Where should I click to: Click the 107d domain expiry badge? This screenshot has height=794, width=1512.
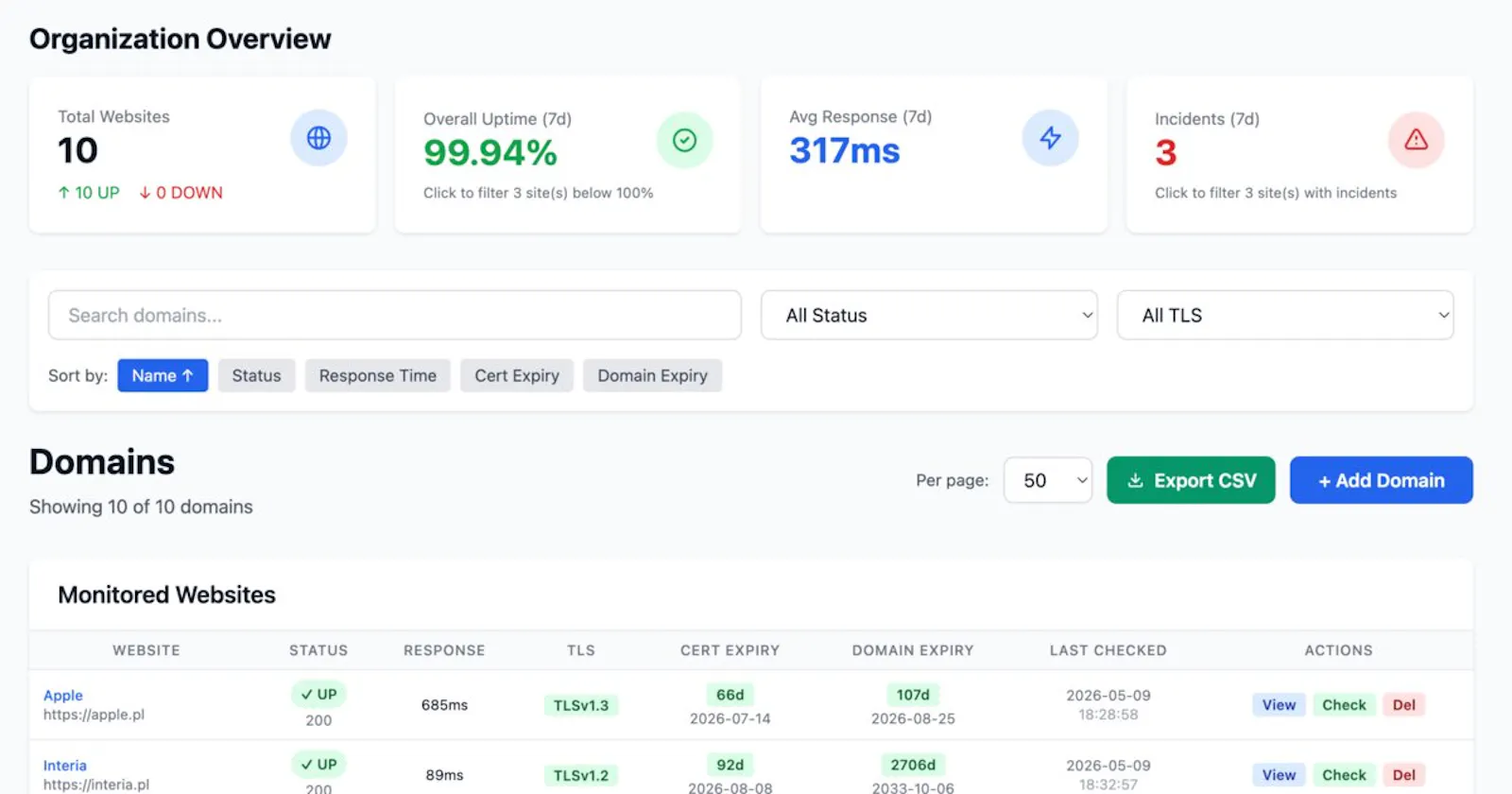coord(913,695)
